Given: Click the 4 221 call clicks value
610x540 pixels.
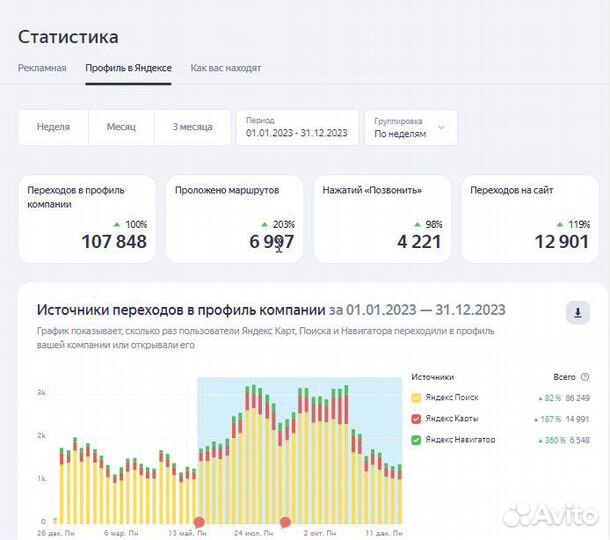Looking at the screenshot, I should tap(419, 242).
